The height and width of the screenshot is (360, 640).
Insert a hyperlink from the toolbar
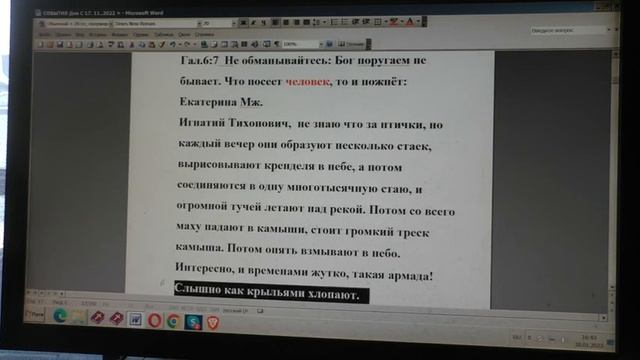pos(203,44)
